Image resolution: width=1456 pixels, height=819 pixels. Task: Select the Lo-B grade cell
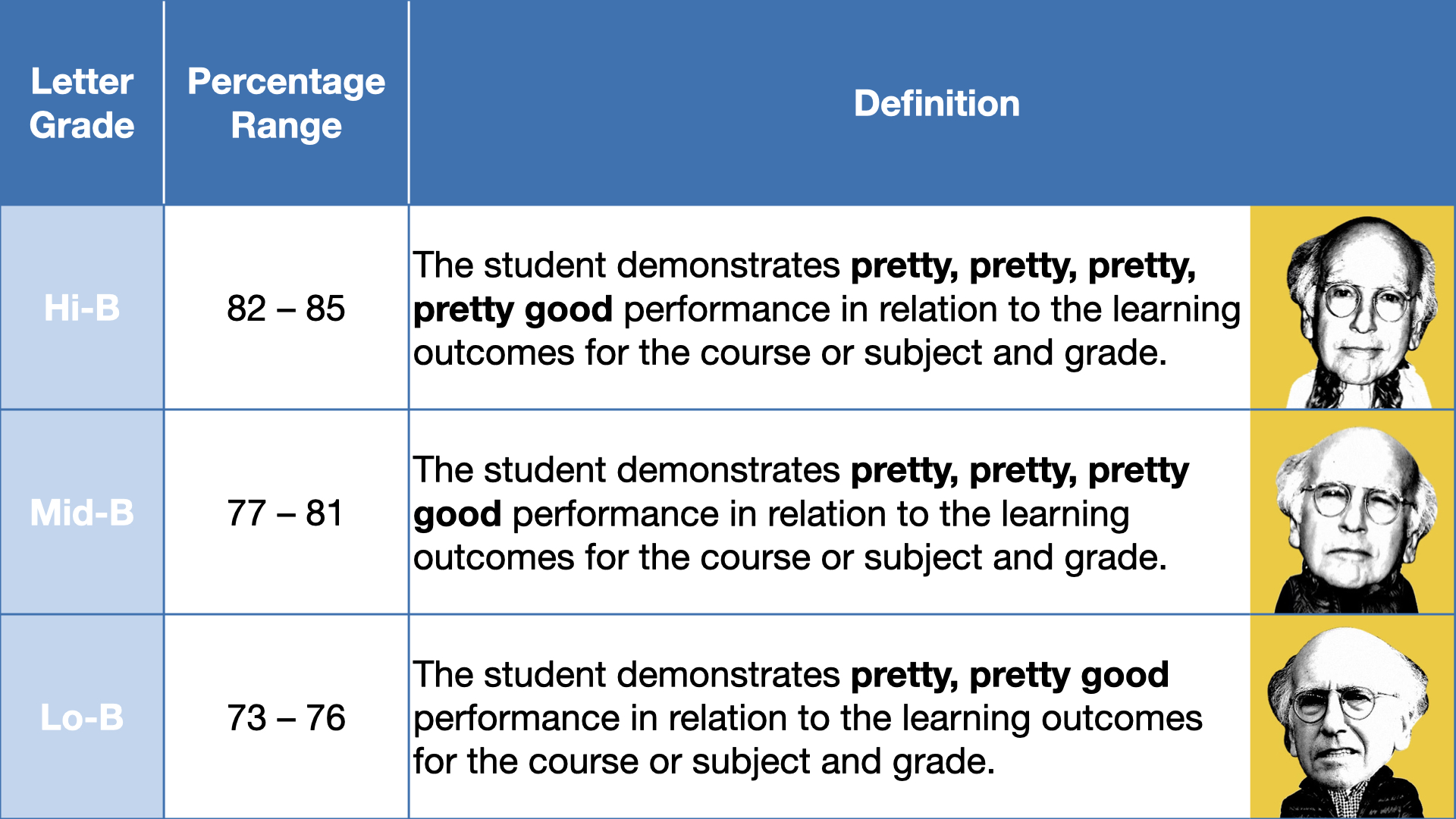pyautogui.click(x=82, y=717)
